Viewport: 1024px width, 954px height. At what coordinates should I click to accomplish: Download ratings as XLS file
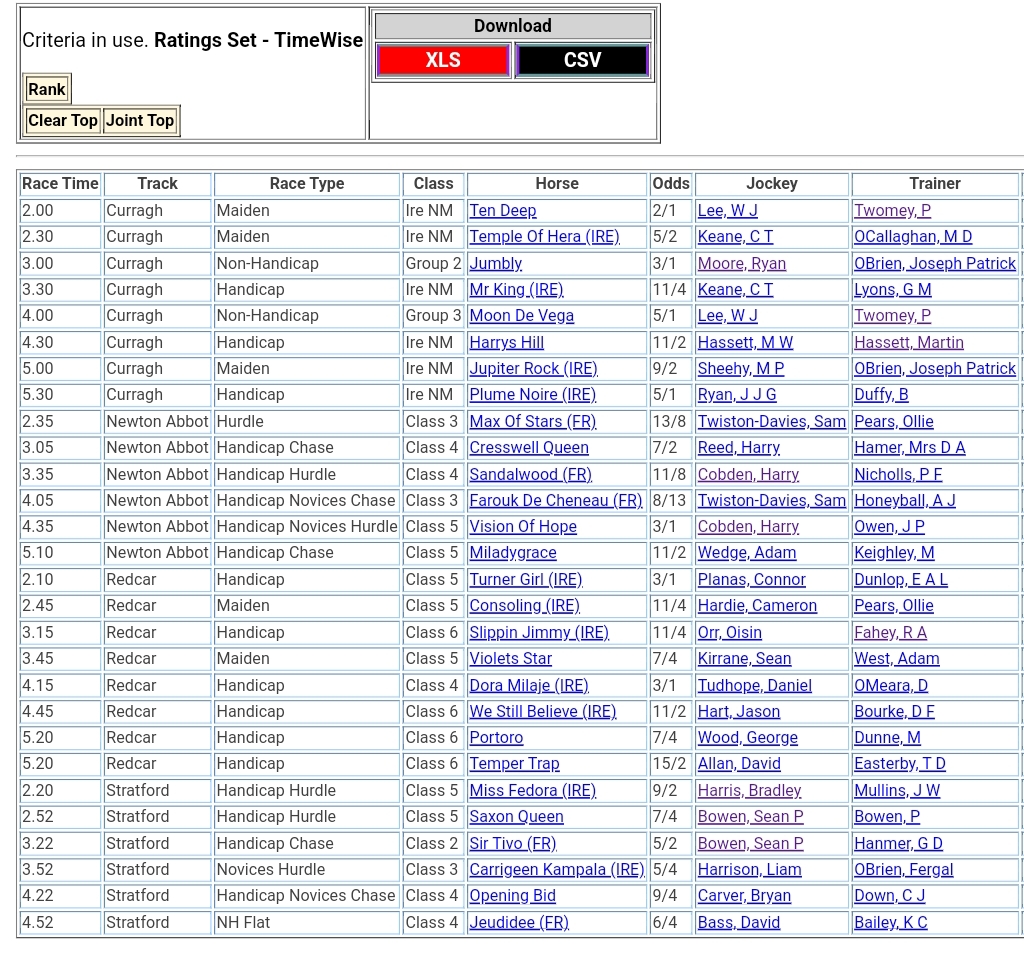tap(443, 60)
